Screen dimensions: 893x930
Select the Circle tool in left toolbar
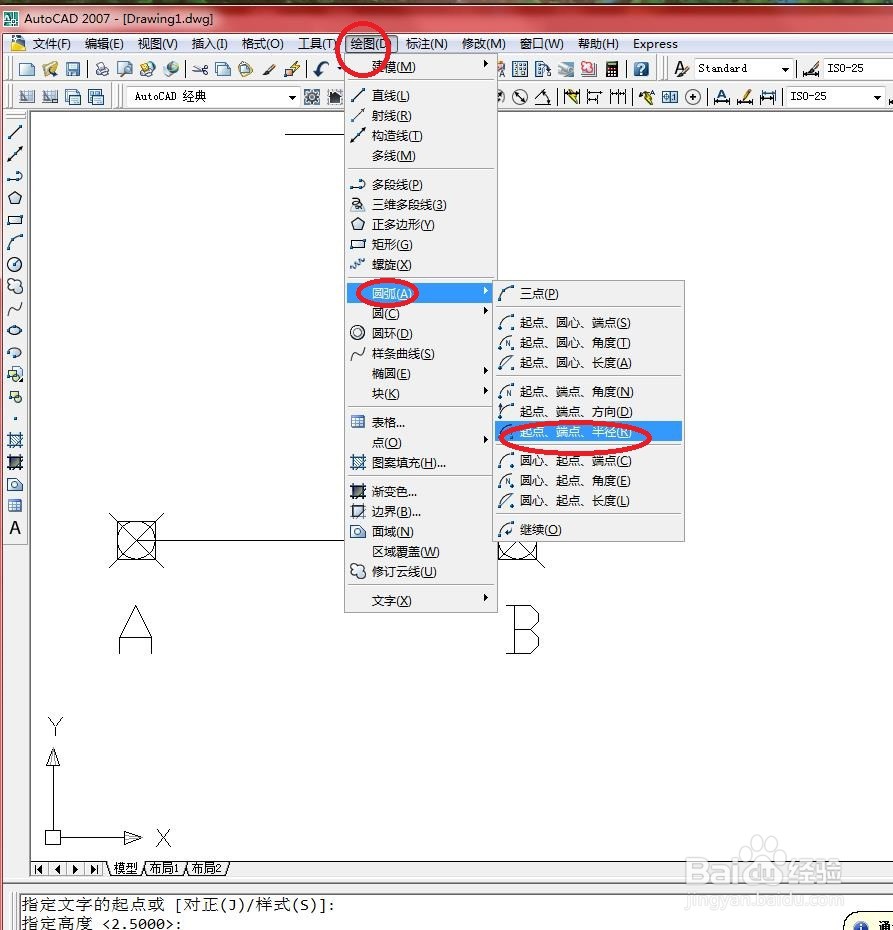point(15,265)
